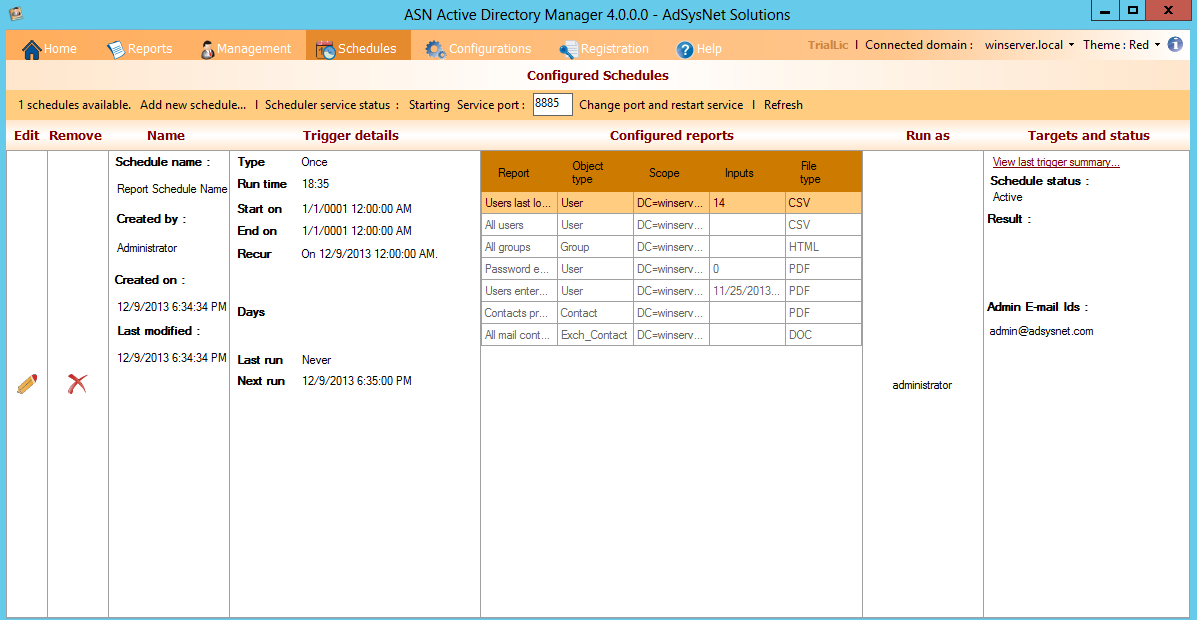
Task: Open the Theme: Red dropdown
Action: click(1121, 45)
